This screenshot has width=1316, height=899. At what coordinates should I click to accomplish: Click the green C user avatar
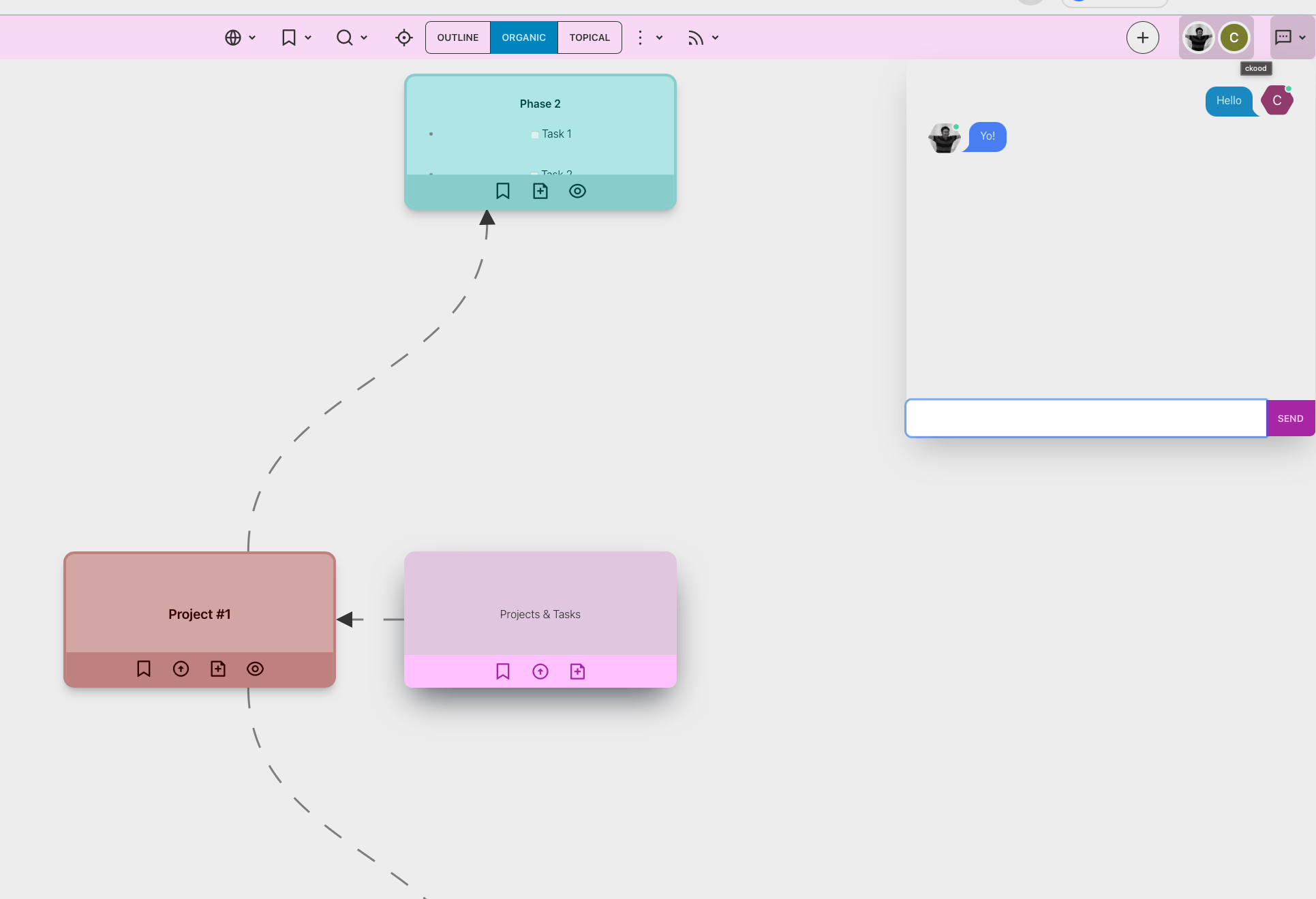pos(1234,37)
